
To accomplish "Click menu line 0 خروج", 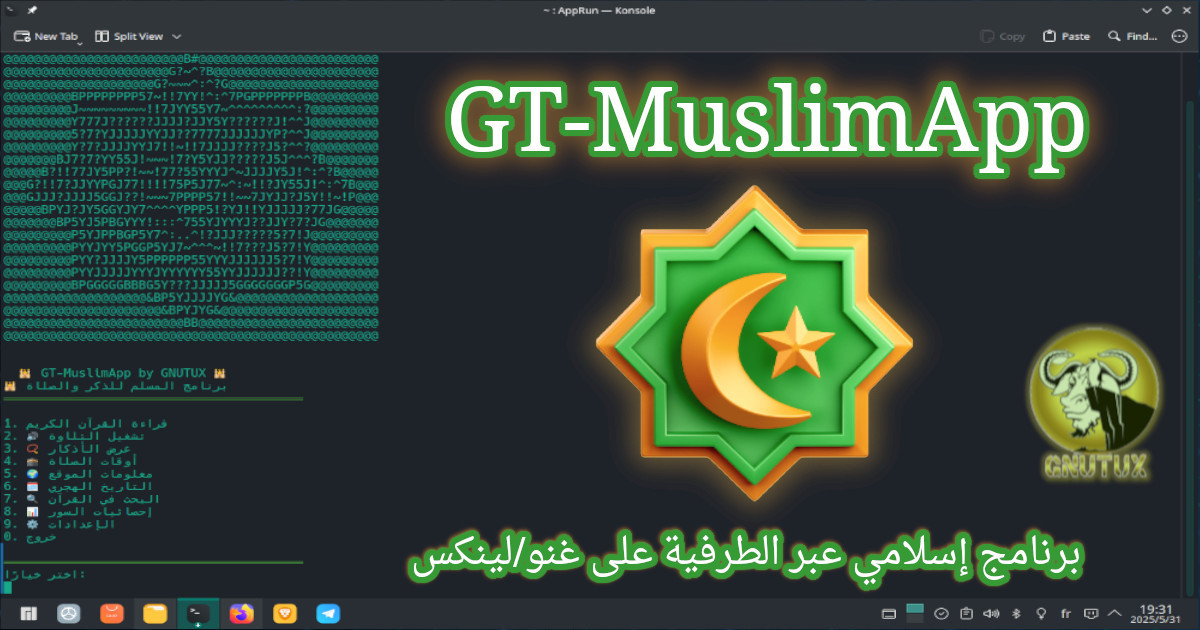I will coord(30,537).
